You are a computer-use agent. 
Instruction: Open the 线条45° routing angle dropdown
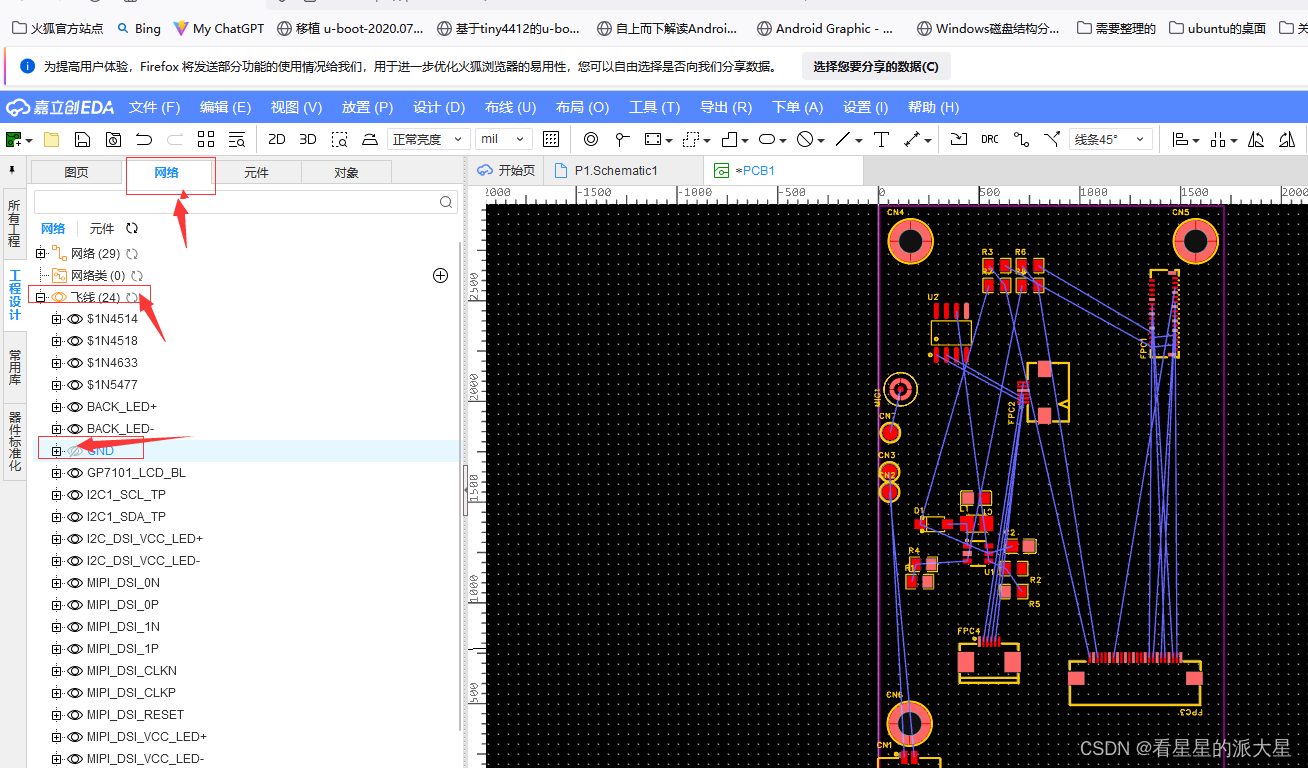coord(1110,139)
